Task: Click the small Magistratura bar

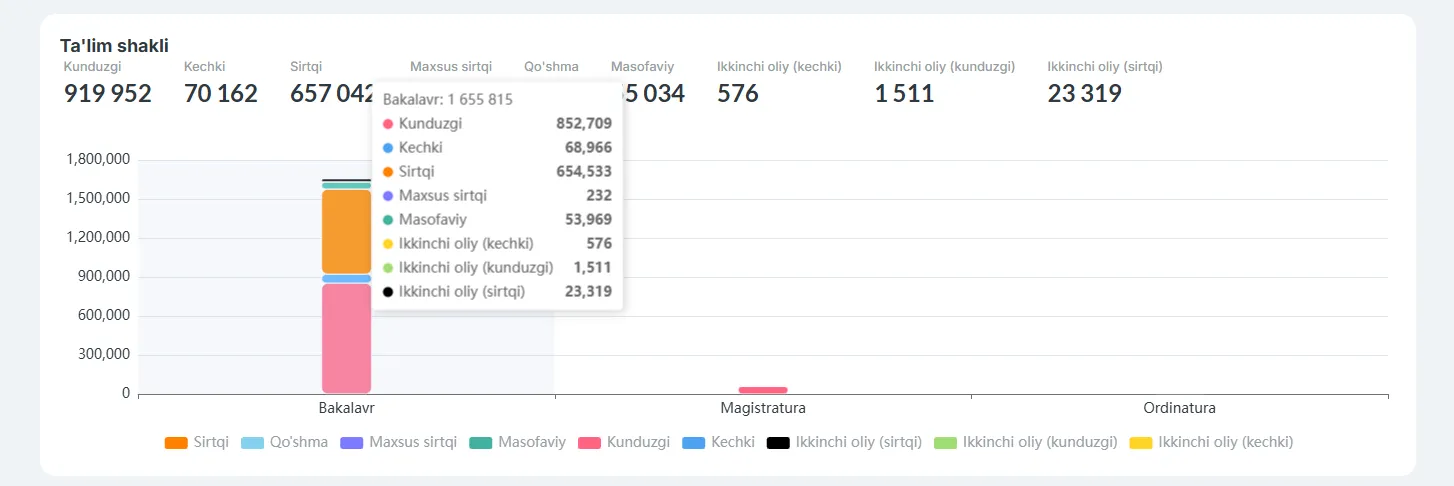Action: pos(762,390)
